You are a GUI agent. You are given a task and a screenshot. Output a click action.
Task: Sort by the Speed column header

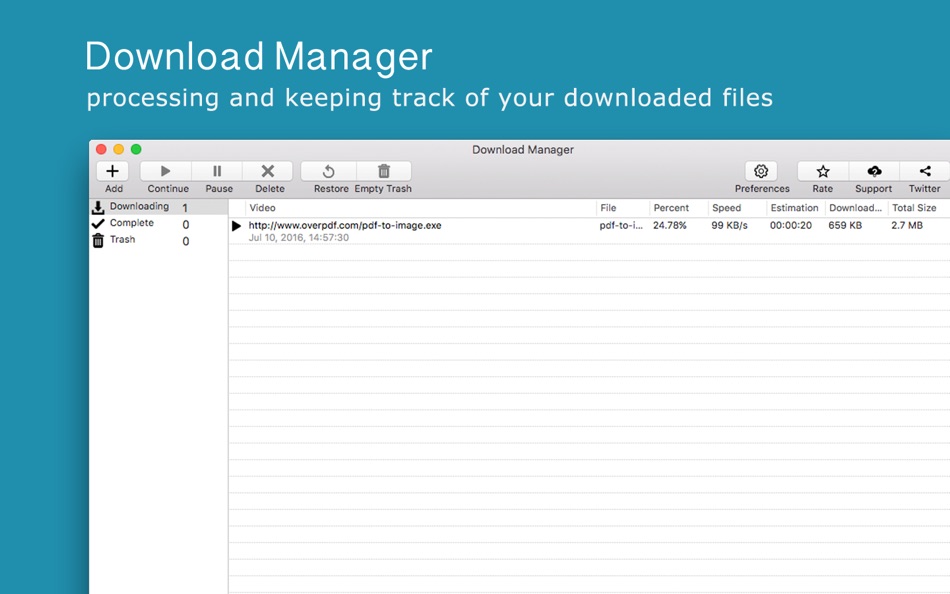tap(737, 208)
